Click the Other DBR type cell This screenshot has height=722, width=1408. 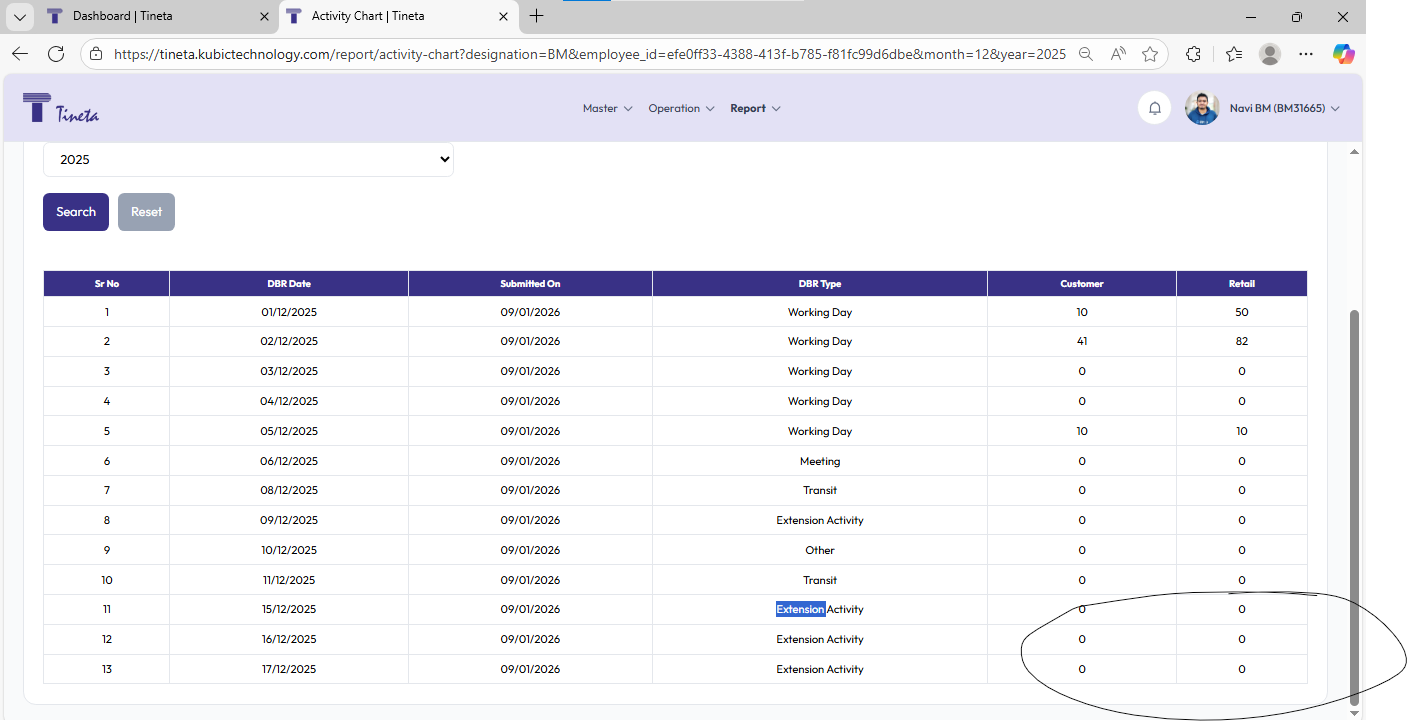pos(820,550)
